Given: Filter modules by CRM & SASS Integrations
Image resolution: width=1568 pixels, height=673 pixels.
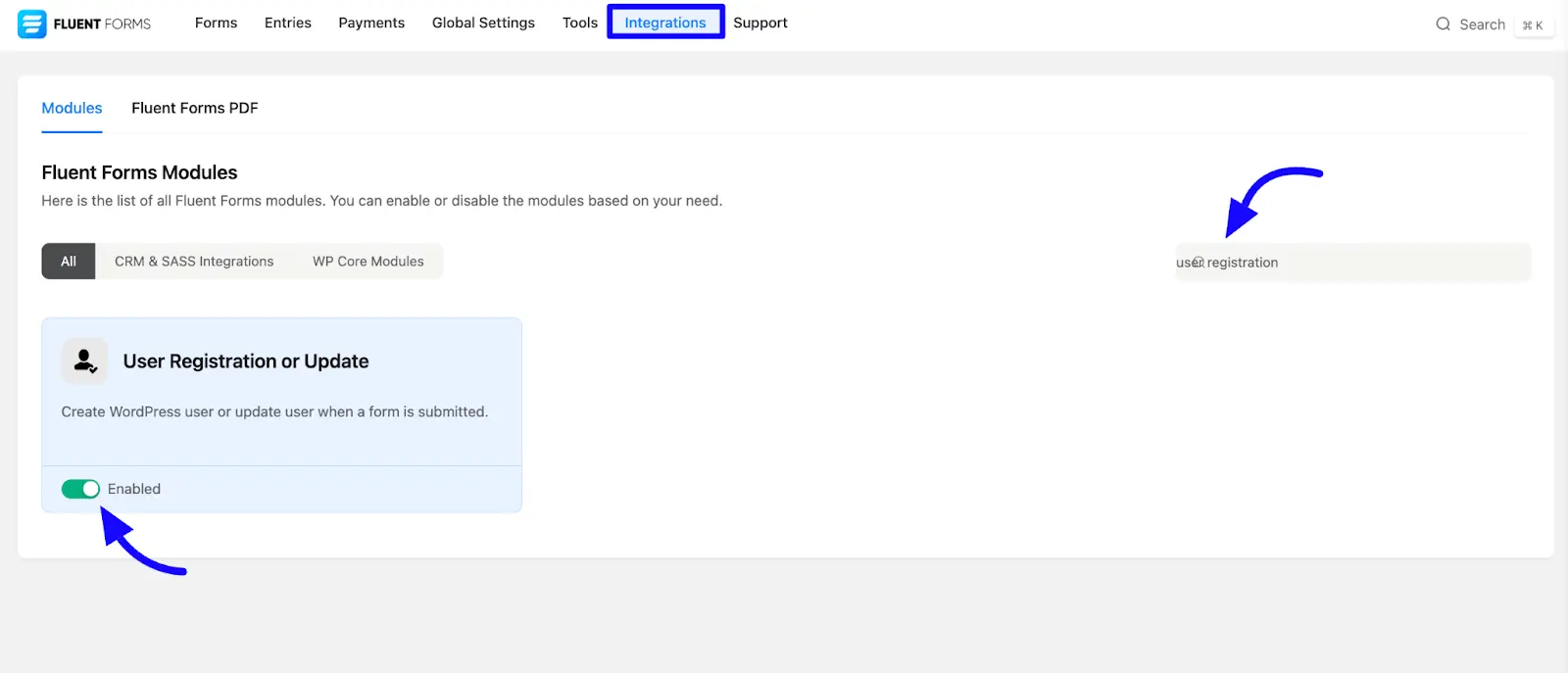Looking at the screenshot, I should 194,262.
